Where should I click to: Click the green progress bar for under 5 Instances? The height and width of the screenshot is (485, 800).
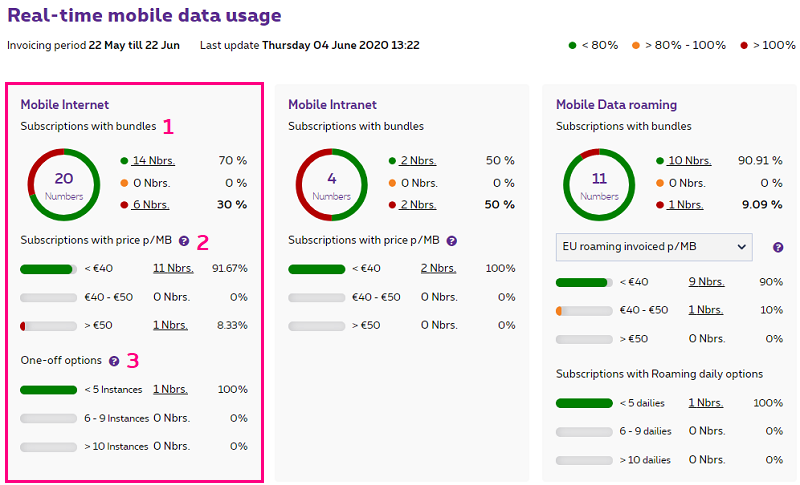48,389
